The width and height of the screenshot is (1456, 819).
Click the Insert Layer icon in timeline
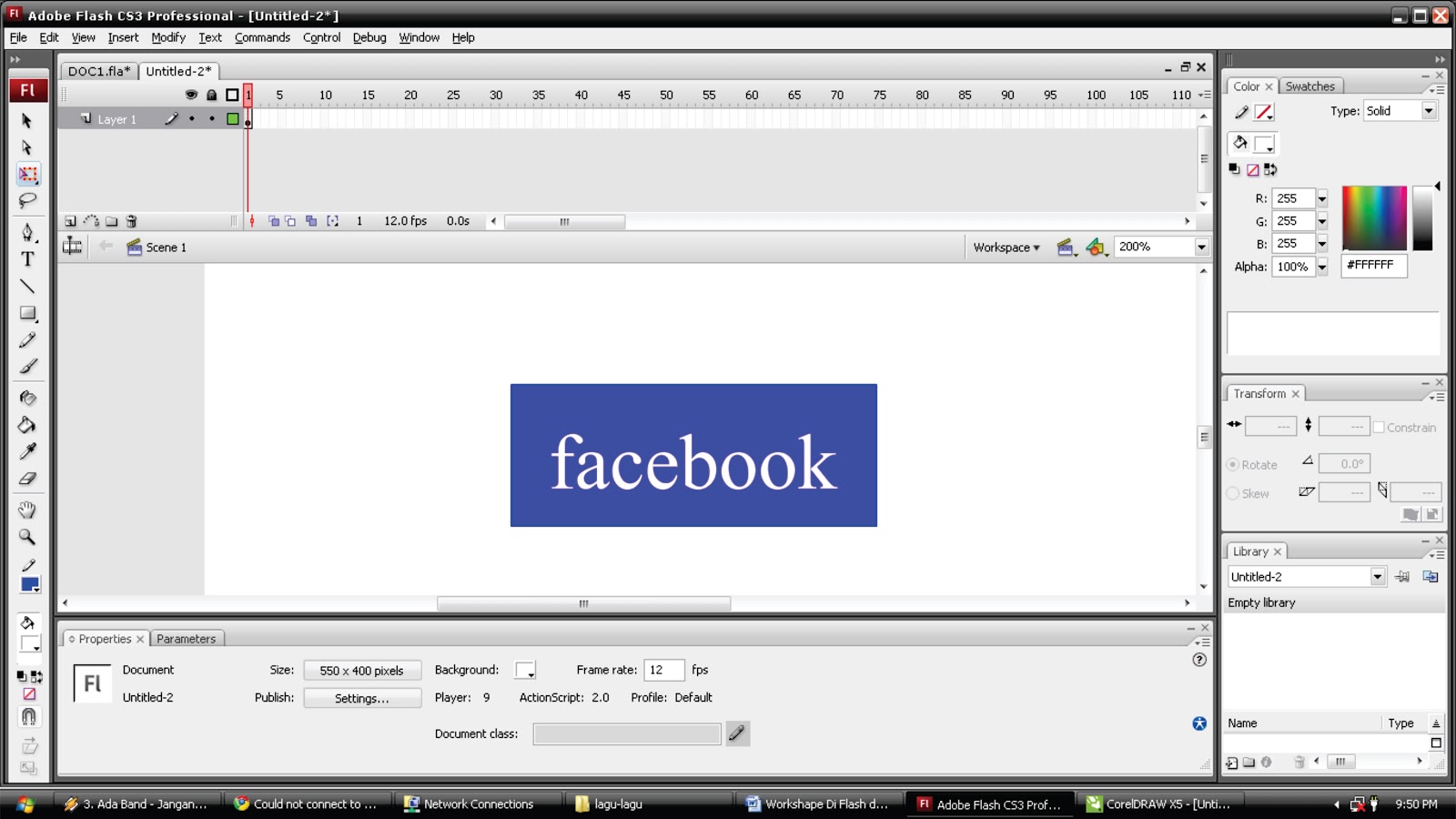(x=71, y=221)
